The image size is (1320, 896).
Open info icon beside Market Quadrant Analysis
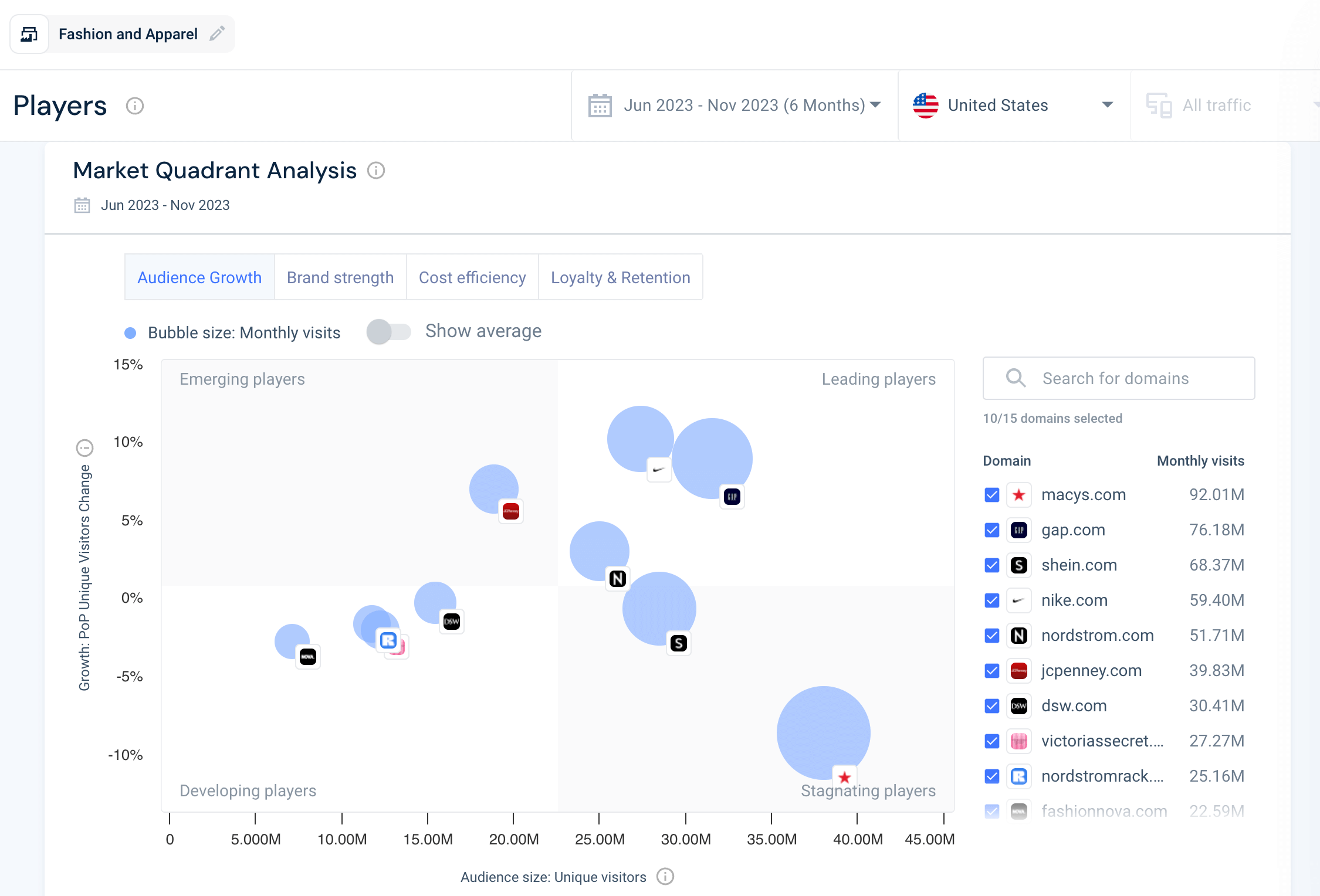click(x=376, y=171)
